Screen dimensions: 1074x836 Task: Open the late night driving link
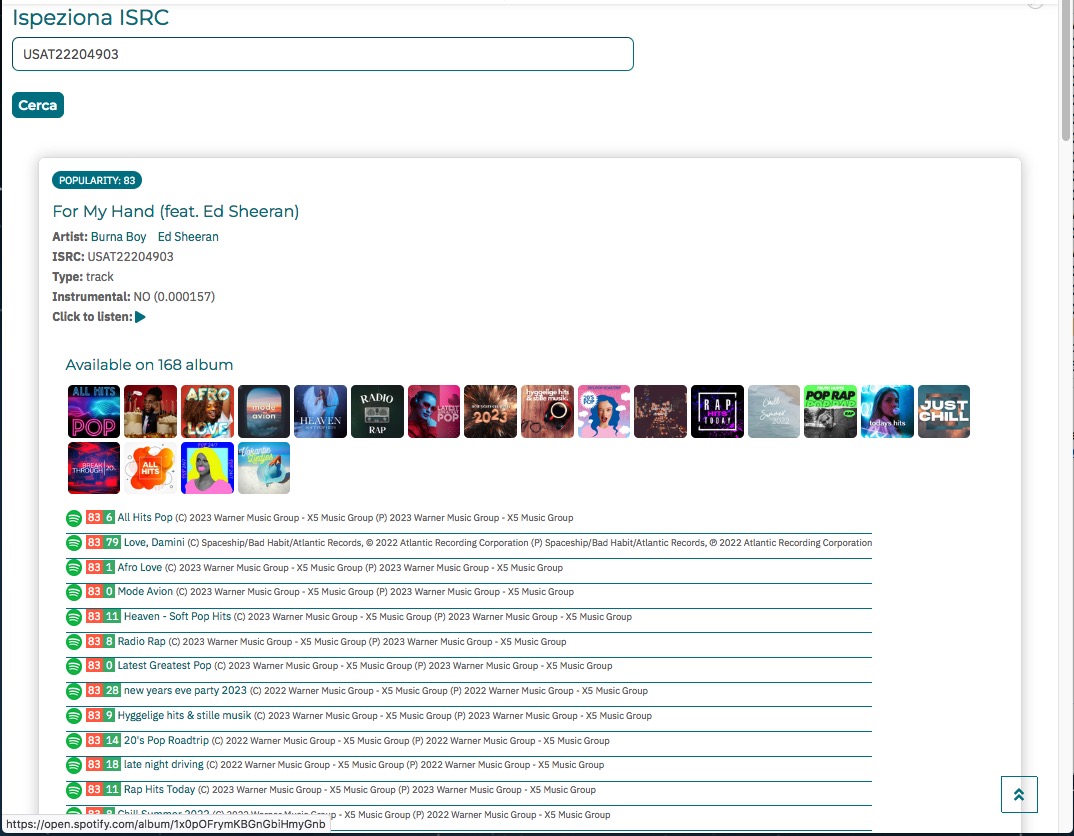click(x=164, y=765)
